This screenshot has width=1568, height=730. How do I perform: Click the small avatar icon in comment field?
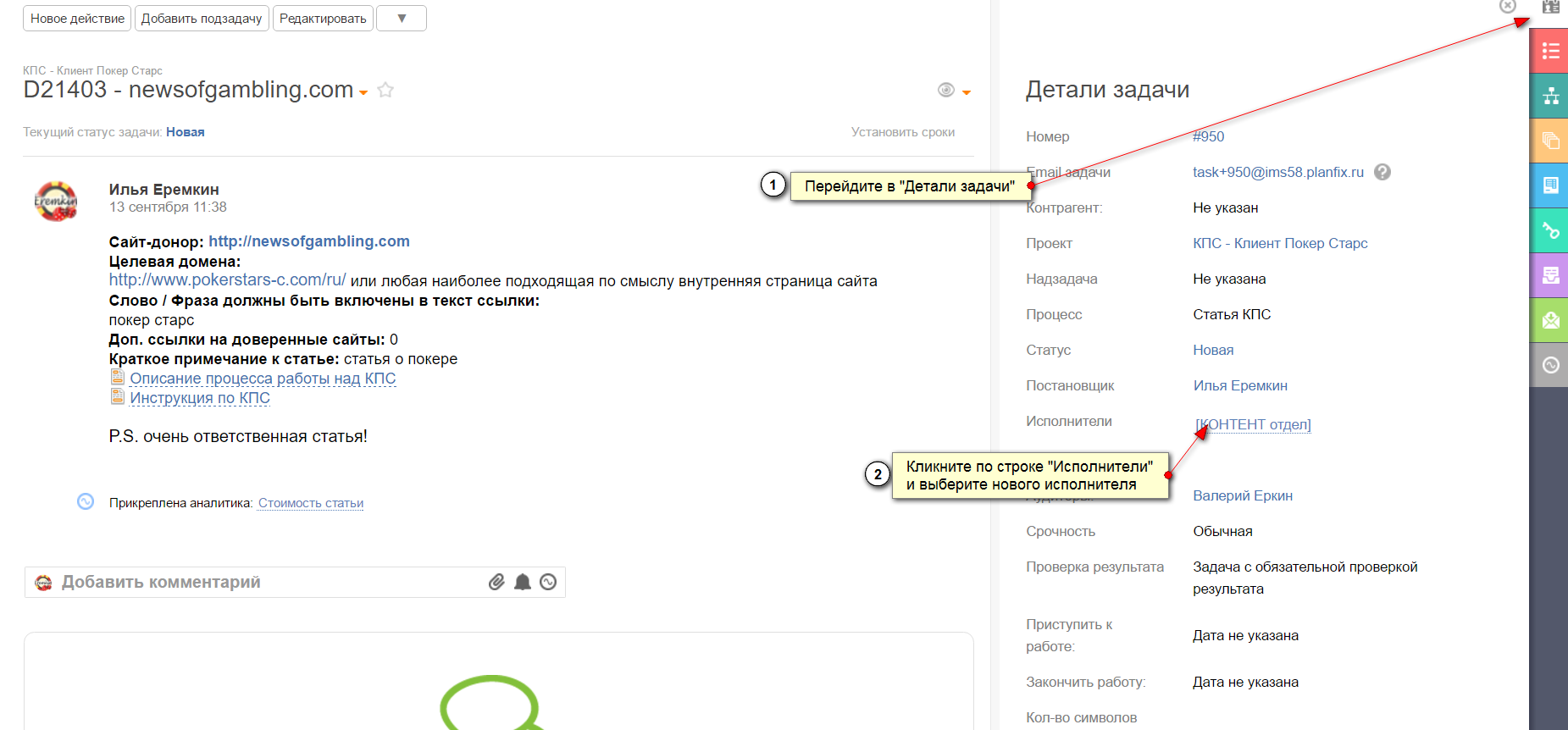(x=43, y=582)
